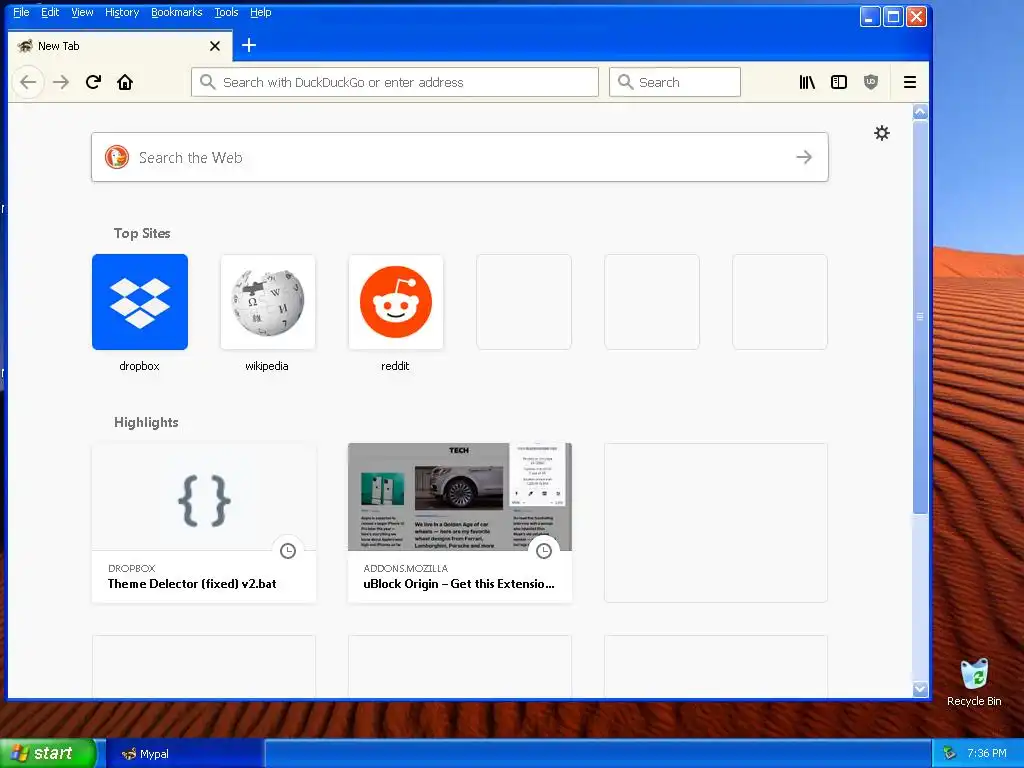Viewport: 1024px width, 768px height.
Task: Open the home page icon
Action: pyautogui.click(x=125, y=82)
